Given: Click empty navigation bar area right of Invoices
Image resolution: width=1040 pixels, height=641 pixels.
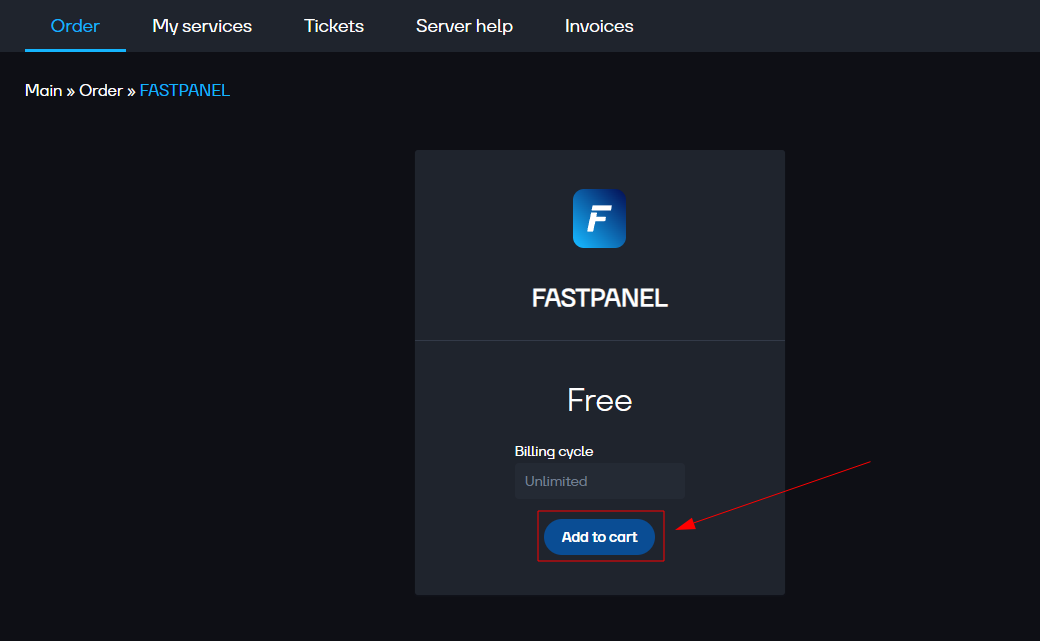Looking at the screenshot, I should point(840,26).
